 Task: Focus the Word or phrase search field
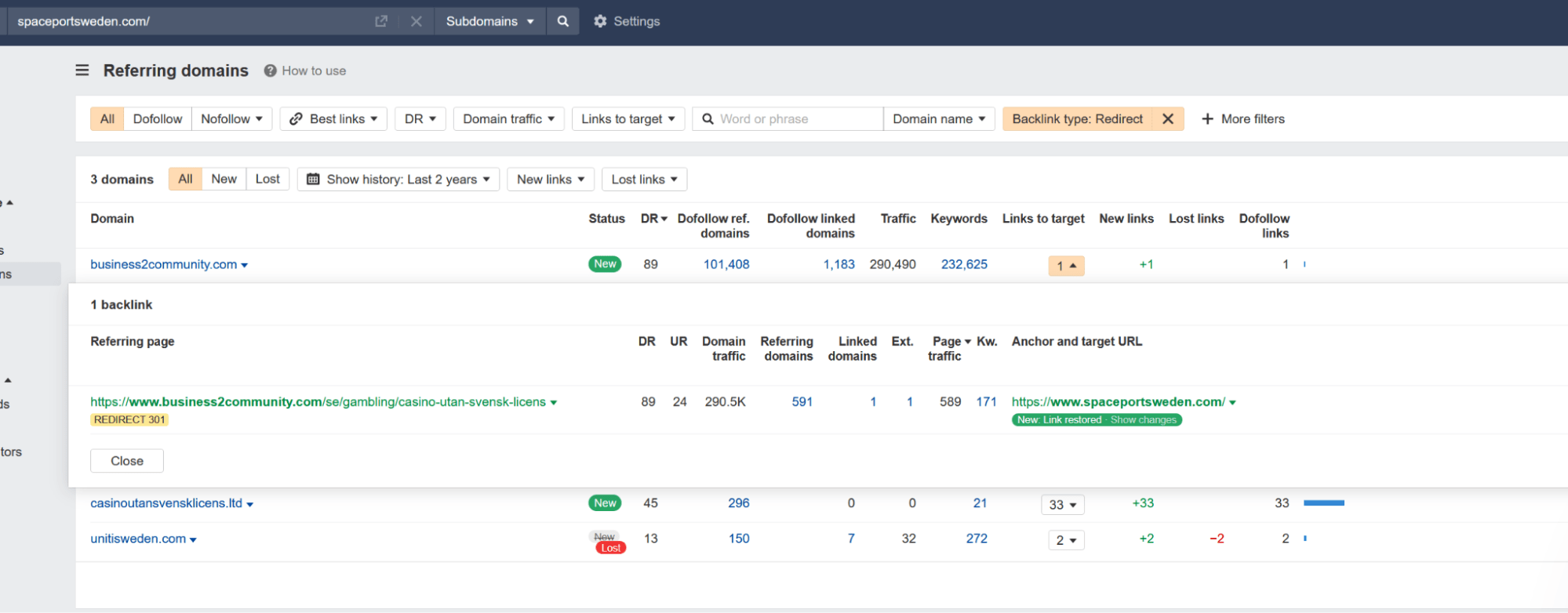click(x=788, y=119)
